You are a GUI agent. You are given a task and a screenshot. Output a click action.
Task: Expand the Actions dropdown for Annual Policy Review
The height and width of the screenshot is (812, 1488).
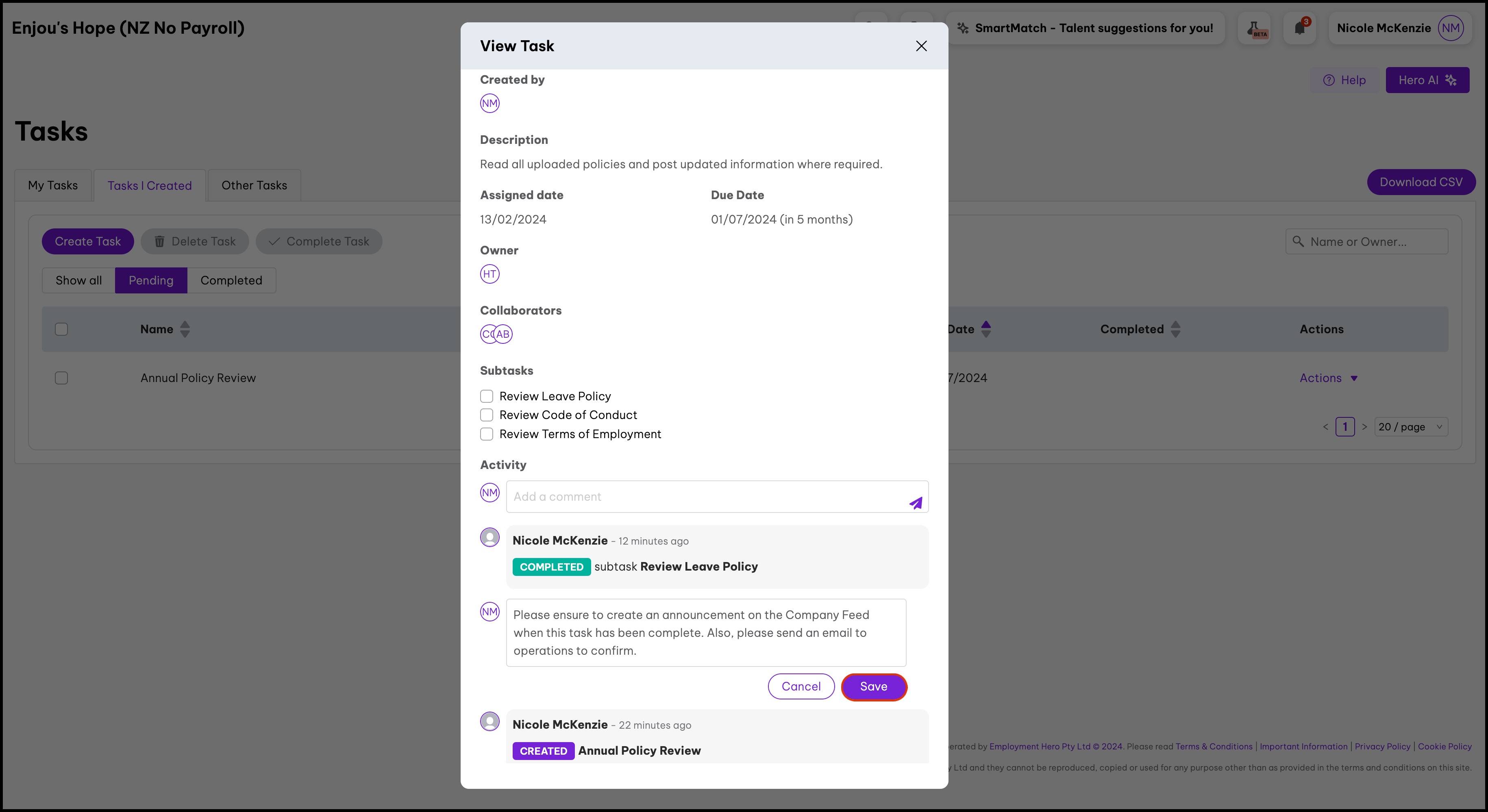click(1328, 378)
